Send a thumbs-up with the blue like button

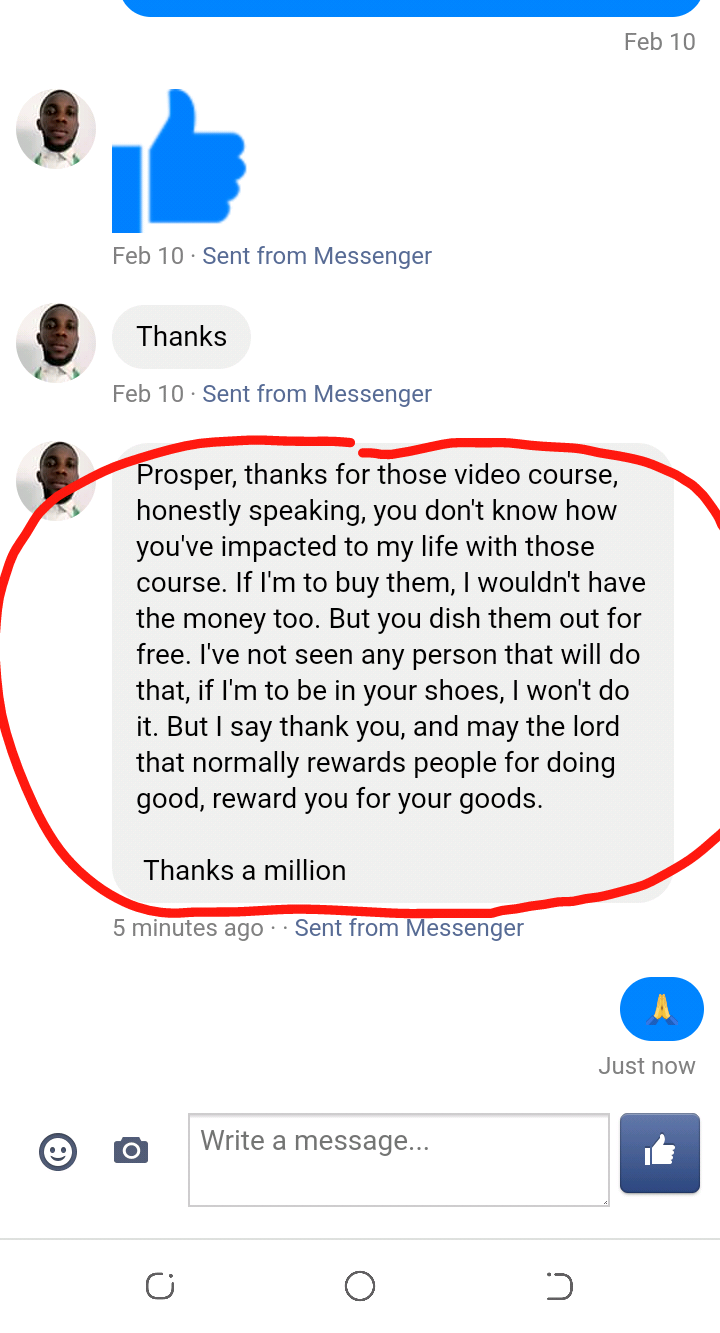[x=660, y=1153]
